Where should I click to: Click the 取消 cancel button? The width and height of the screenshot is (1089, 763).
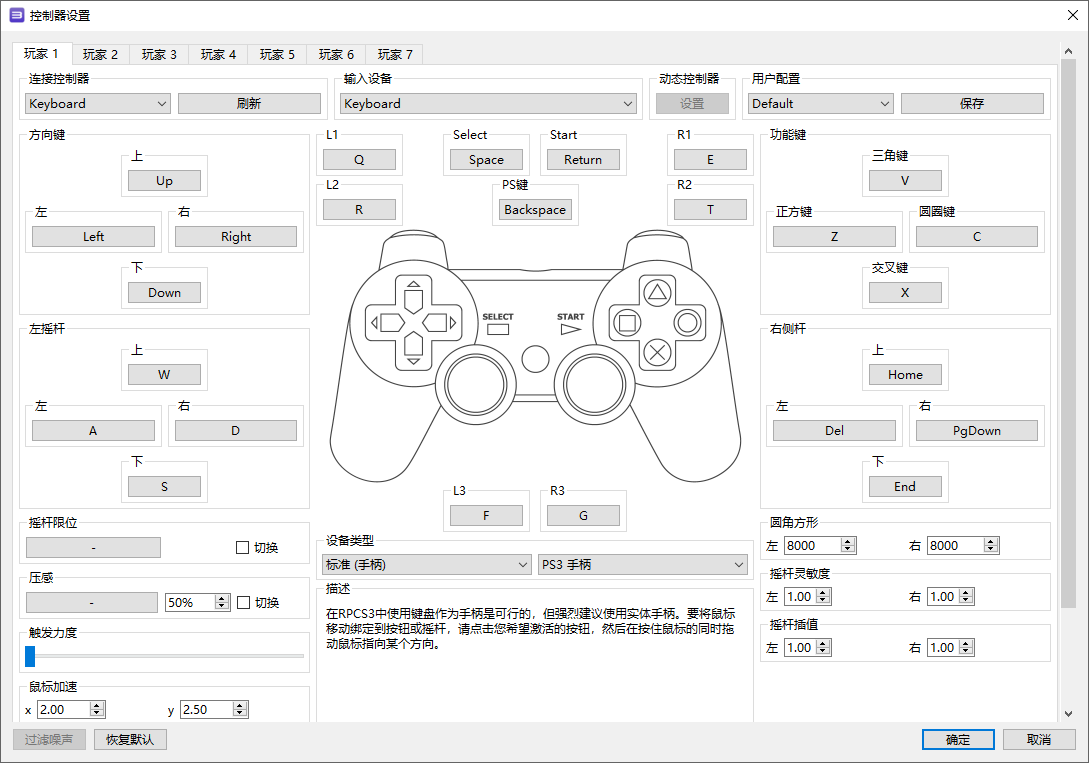(x=1039, y=739)
